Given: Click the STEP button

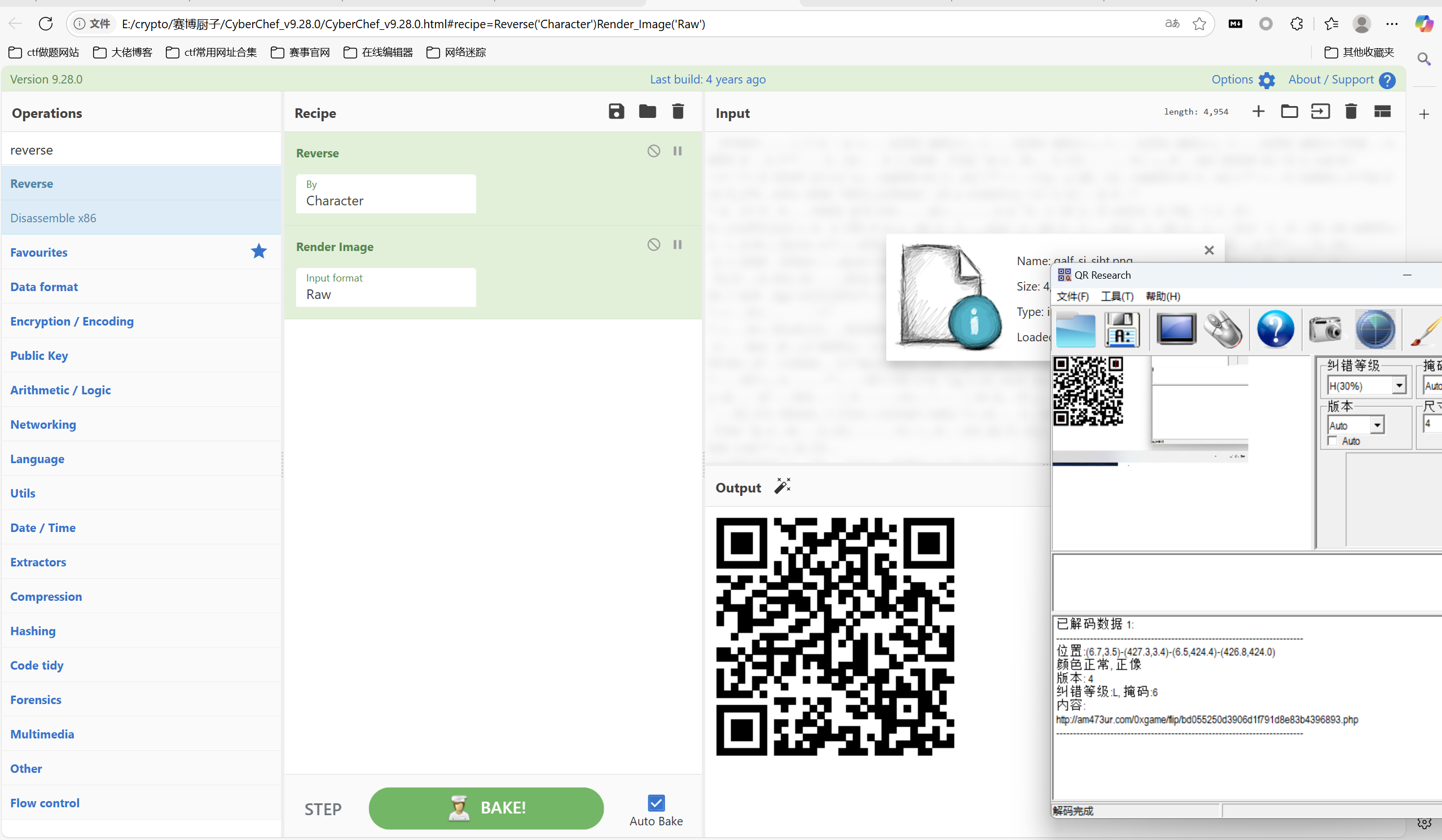Looking at the screenshot, I should click(x=323, y=809).
